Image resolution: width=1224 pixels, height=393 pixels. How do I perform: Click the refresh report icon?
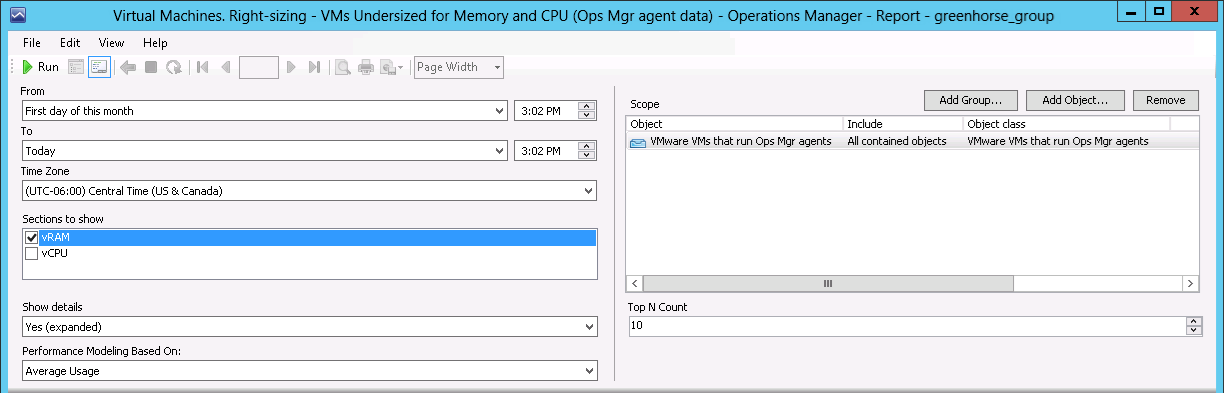(x=174, y=67)
